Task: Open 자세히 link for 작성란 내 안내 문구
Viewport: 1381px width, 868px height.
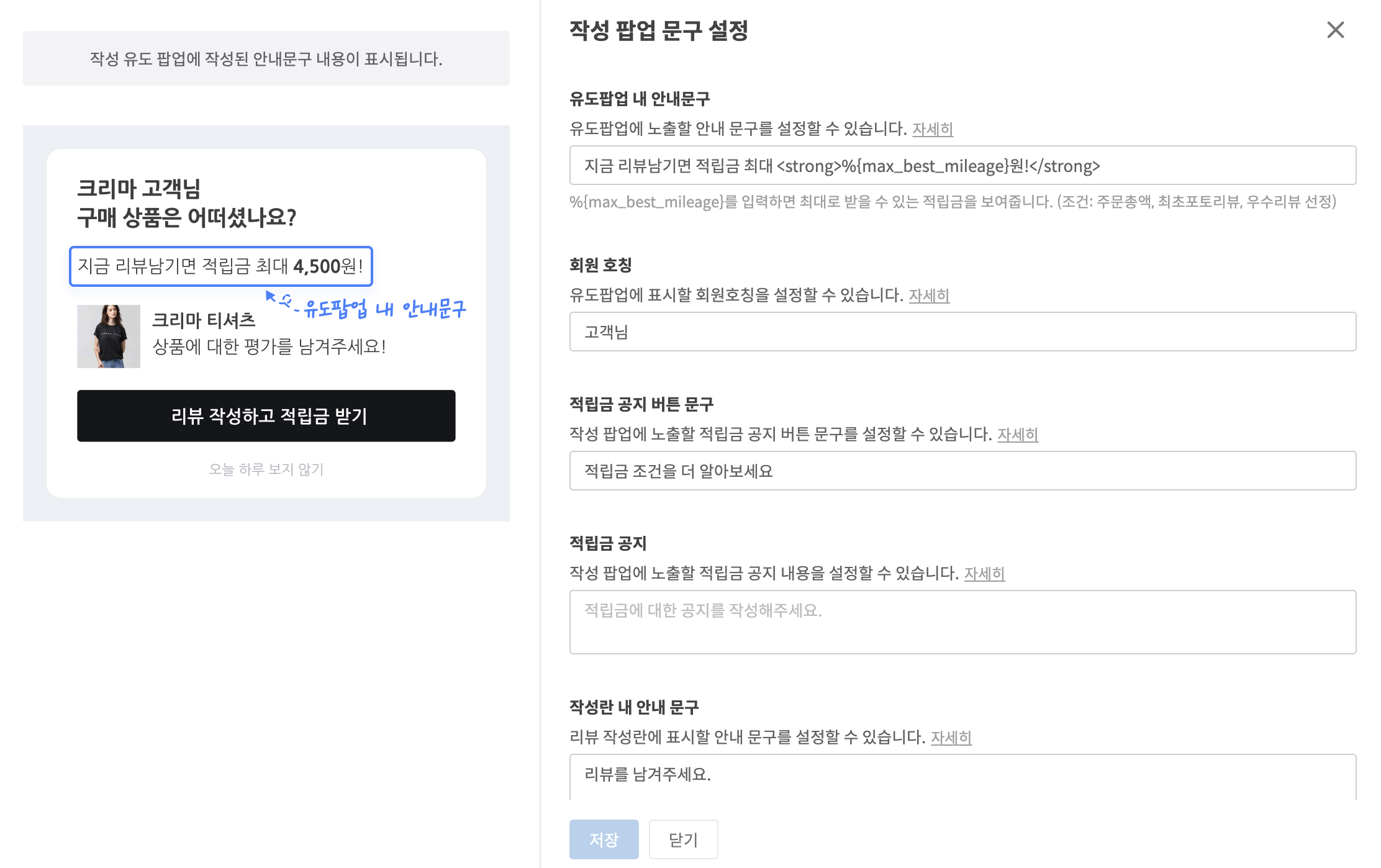Action: pyautogui.click(x=951, y=738)
